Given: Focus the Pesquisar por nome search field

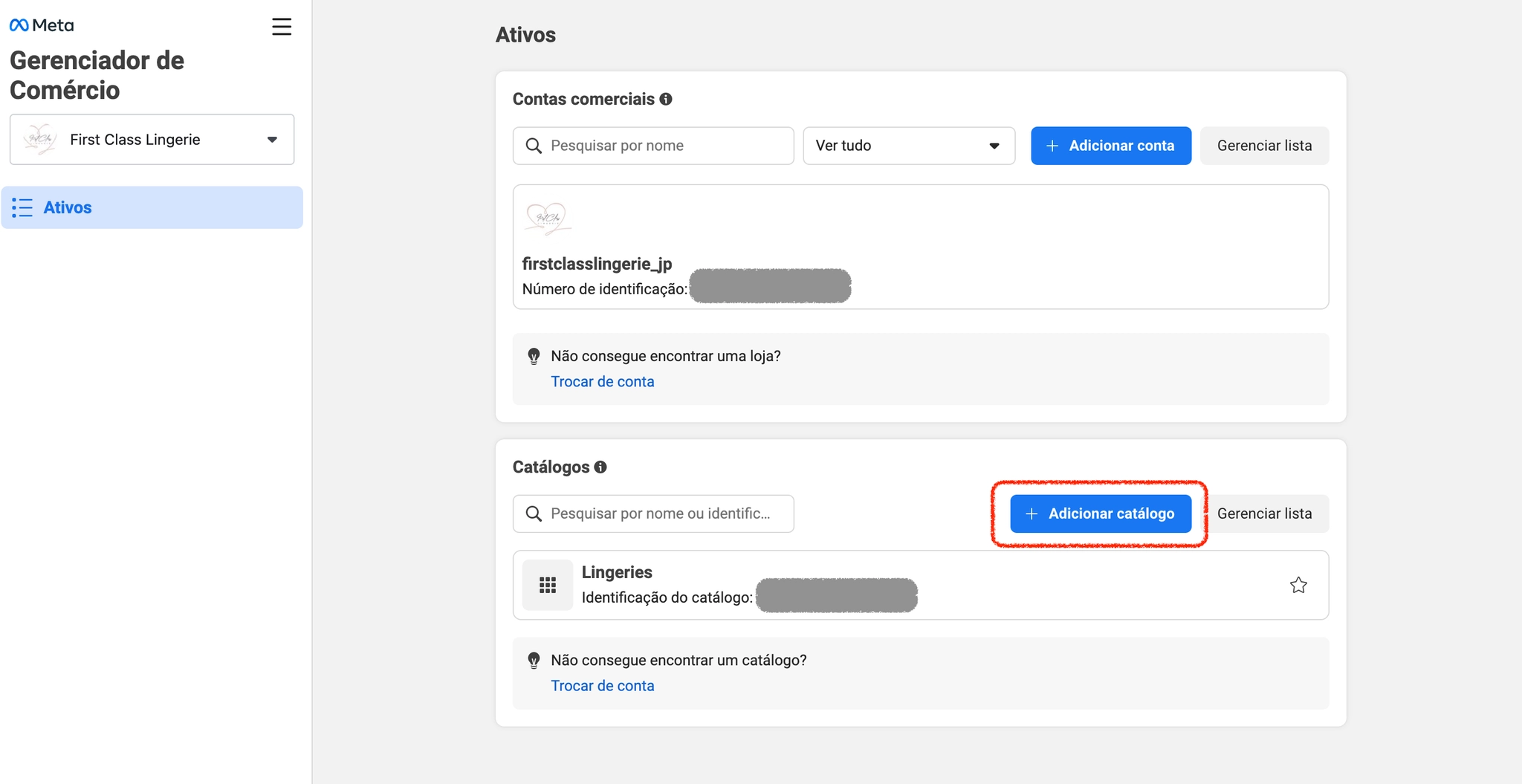Looking at the screenshot, I should click(x=653, y=146).
